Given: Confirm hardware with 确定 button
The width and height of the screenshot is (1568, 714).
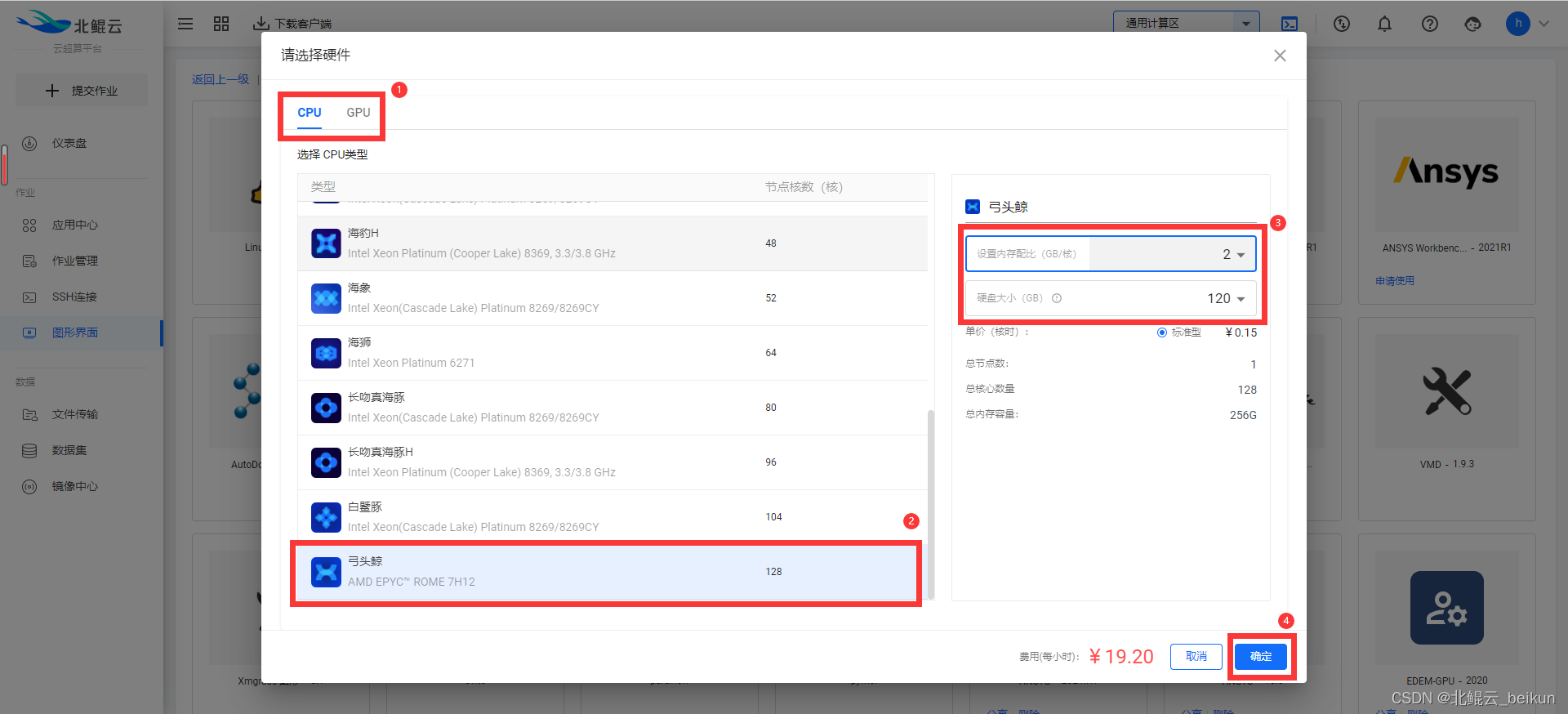Looking at the screenshot, I should pos(1260,657).
